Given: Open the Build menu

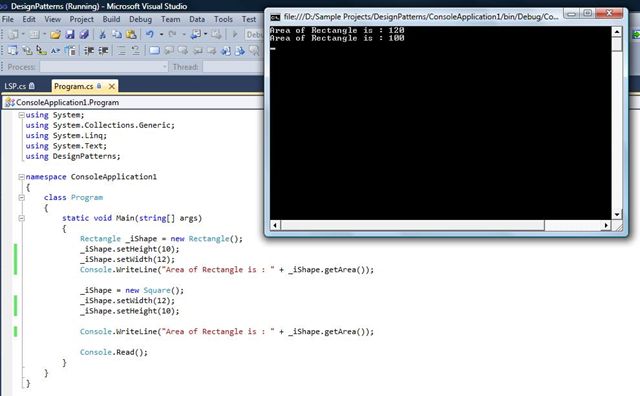Looking at the screenshot, I should pos(111,19).
